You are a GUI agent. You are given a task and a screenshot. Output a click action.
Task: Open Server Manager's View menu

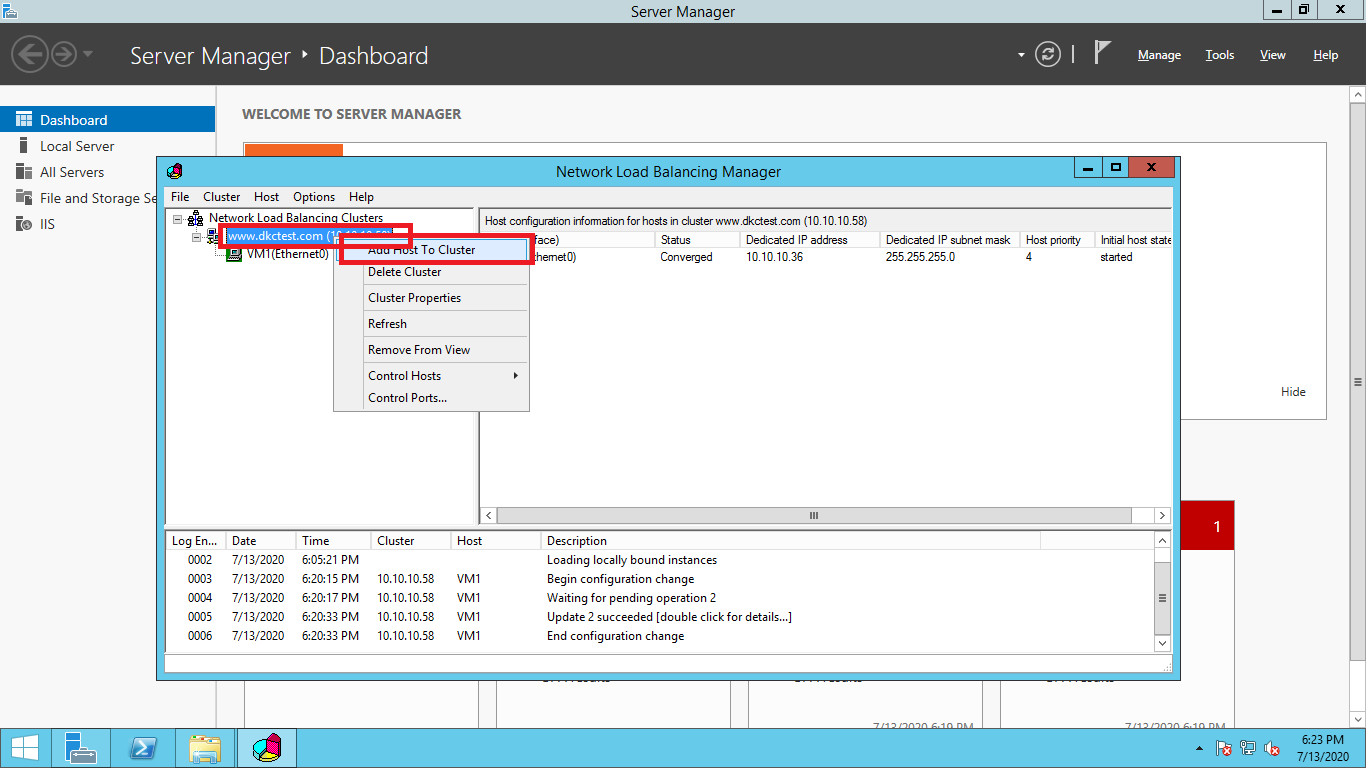coord(1273,55)
